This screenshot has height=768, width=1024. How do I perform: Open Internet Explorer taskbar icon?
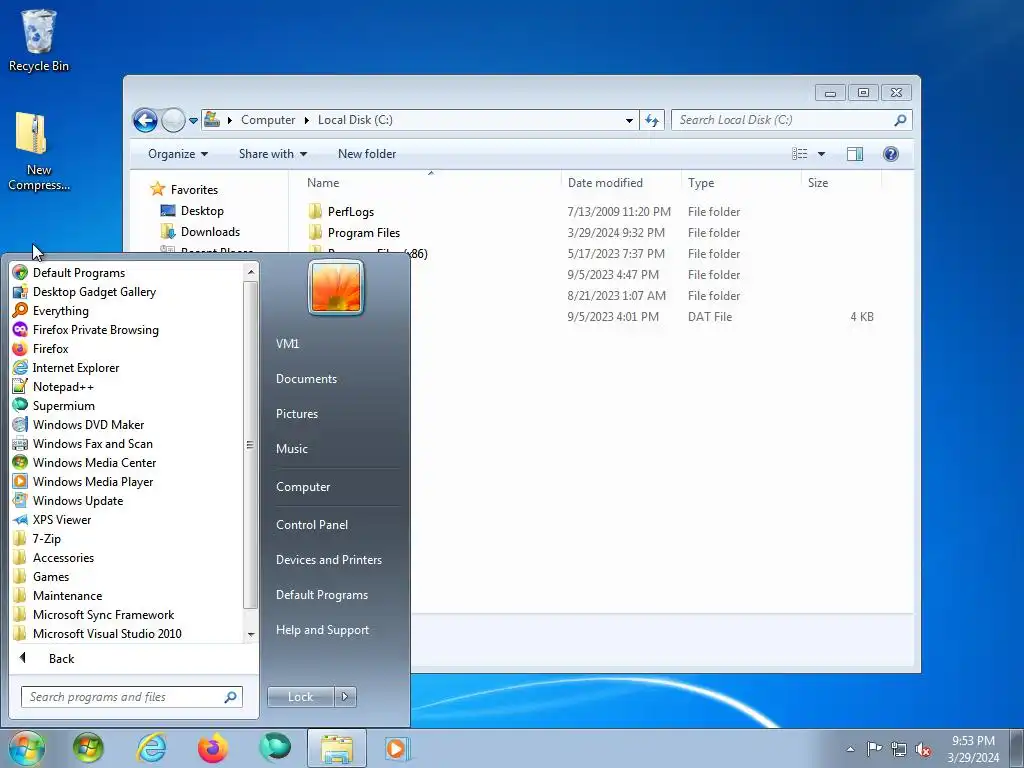pyautogui.click(x=151, y=748)
